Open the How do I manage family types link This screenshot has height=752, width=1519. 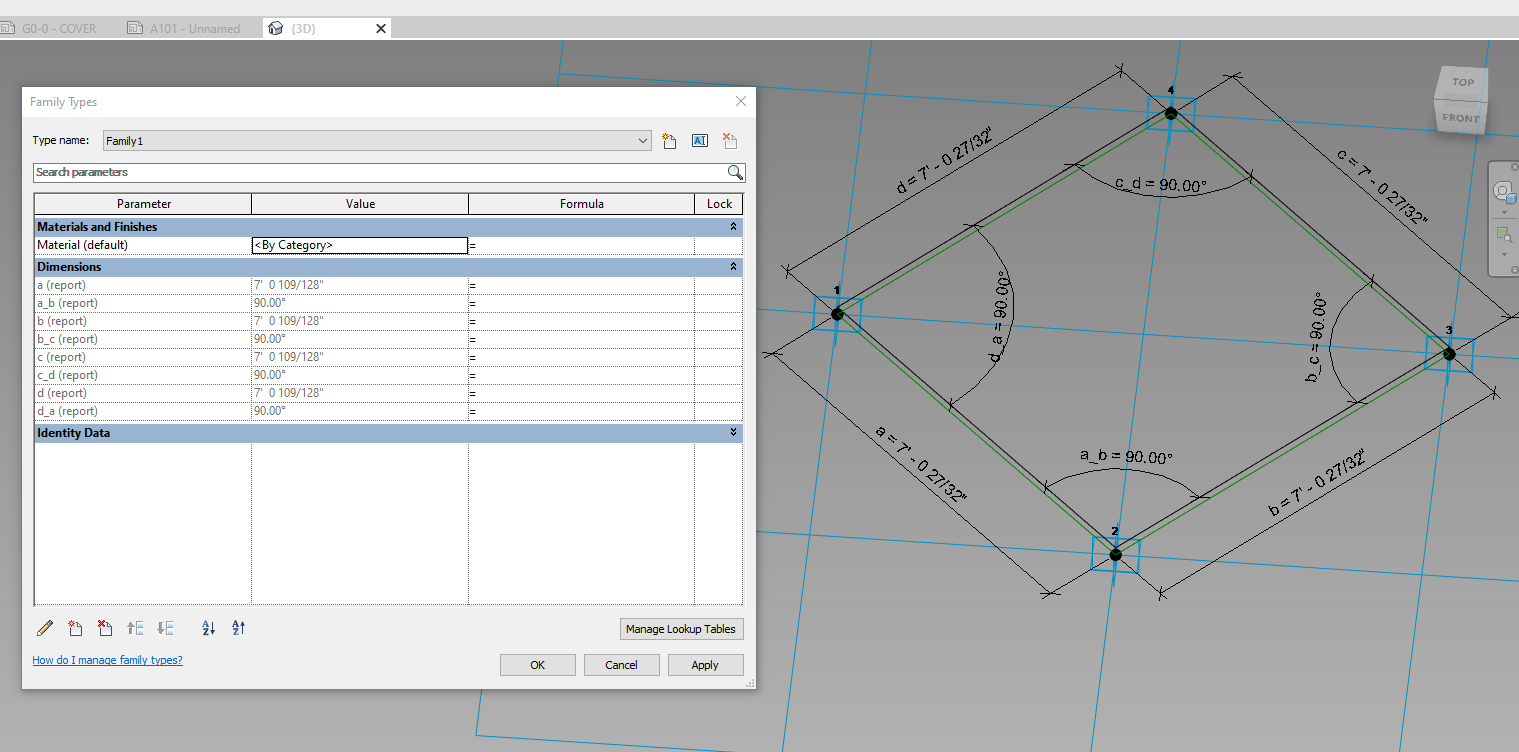click(x=107, y=660)
